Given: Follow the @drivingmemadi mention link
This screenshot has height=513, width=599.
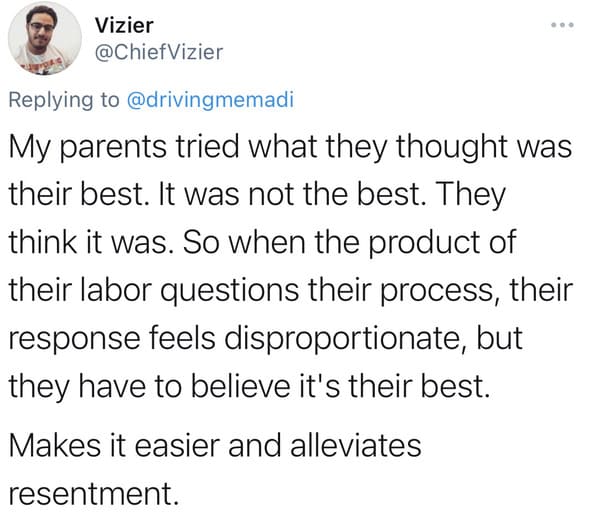Looking at the screenshot, I should tap(210, 100).
